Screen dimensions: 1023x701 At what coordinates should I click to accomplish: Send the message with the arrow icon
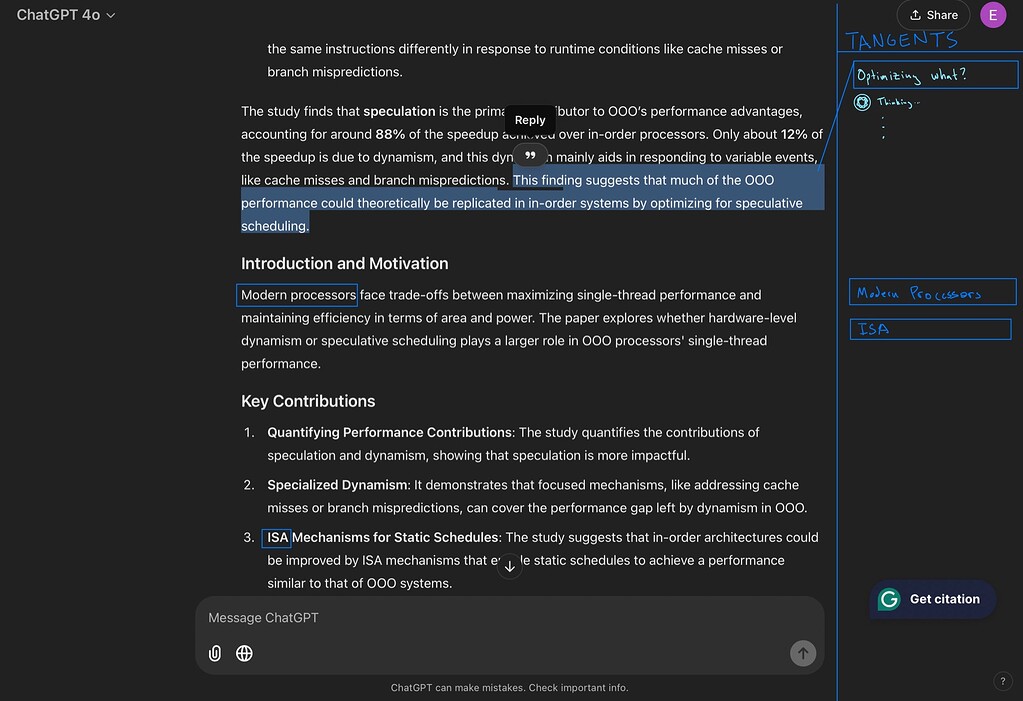coord(802,653)
